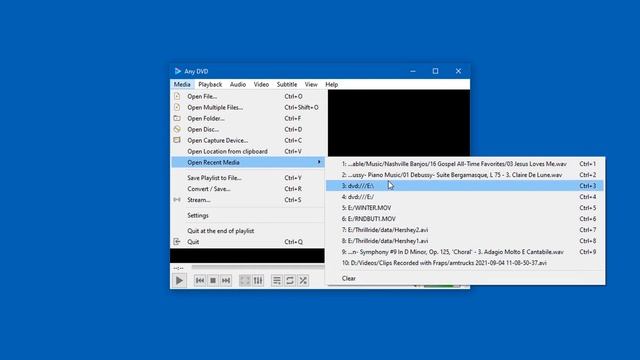The width and height of the screenshot is (640, 360).
Task: Open recent item 10 amtrucks avi clip
Action: 465,263
